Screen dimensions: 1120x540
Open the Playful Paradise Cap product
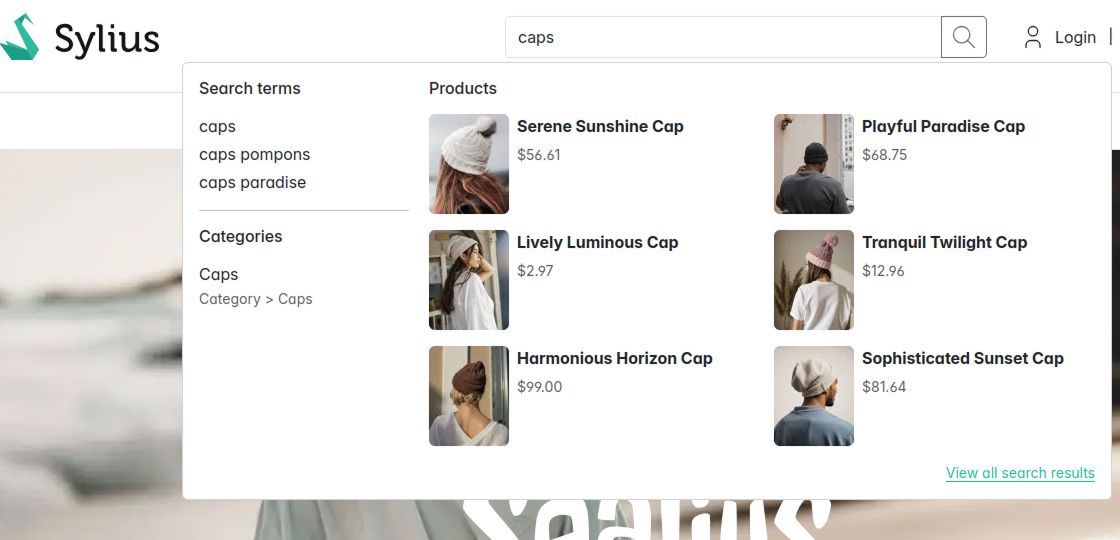(943, 126)
